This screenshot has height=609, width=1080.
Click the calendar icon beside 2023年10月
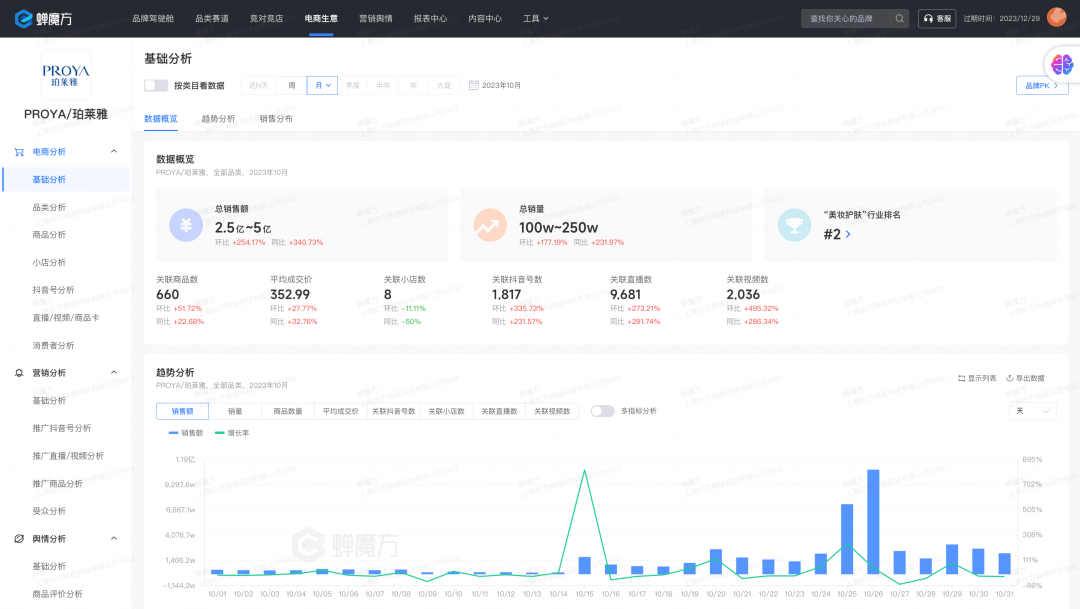[x=473, y=85]
